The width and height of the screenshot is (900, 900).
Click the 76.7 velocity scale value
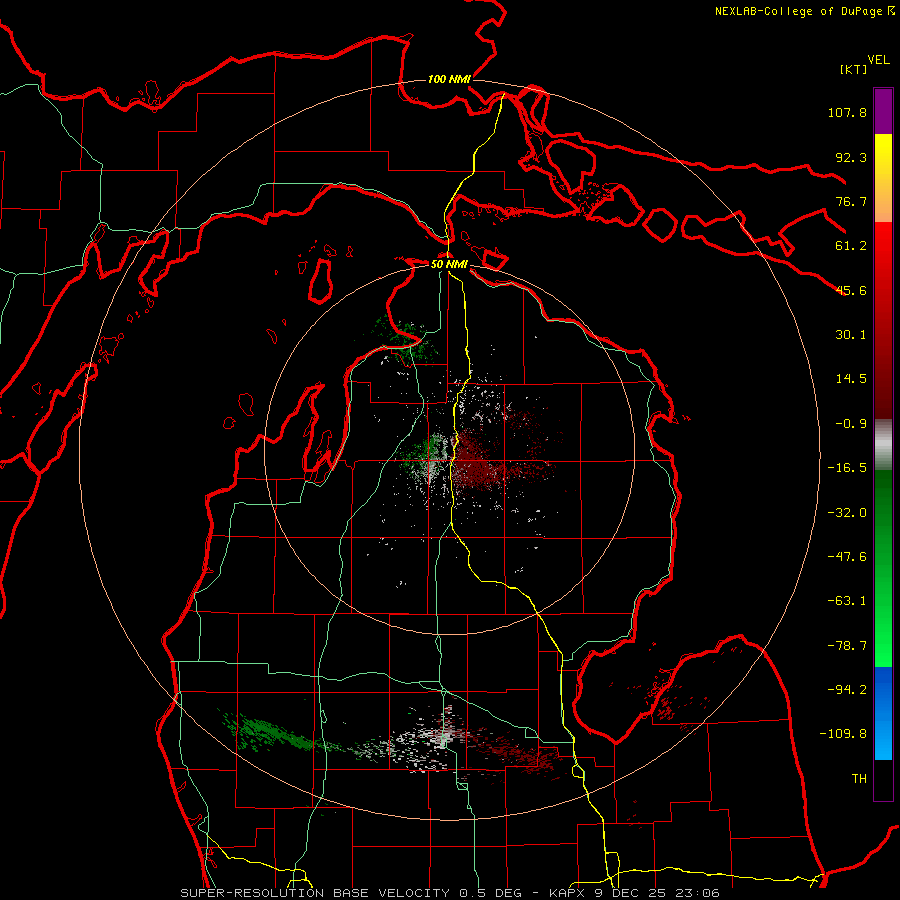click(x=851, y=201)
